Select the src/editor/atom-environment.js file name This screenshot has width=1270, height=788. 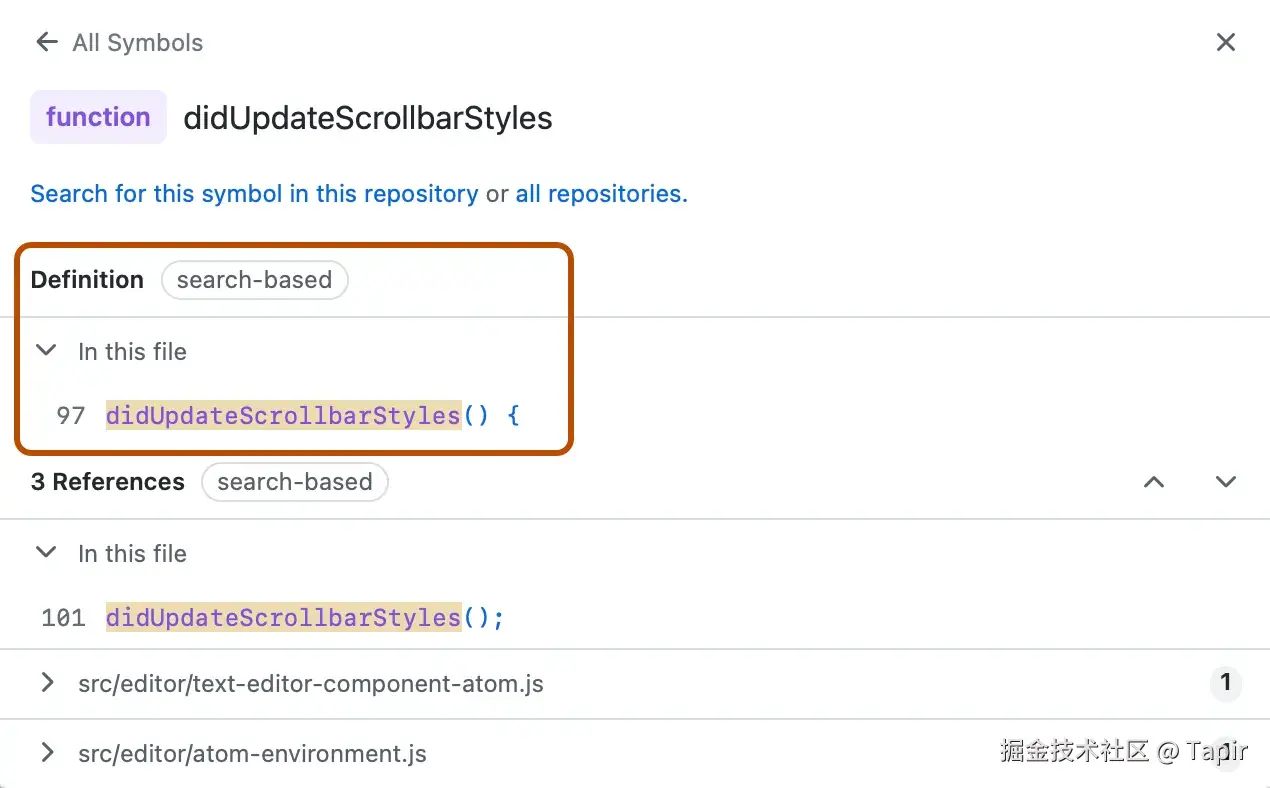click(x=252, y=753)
